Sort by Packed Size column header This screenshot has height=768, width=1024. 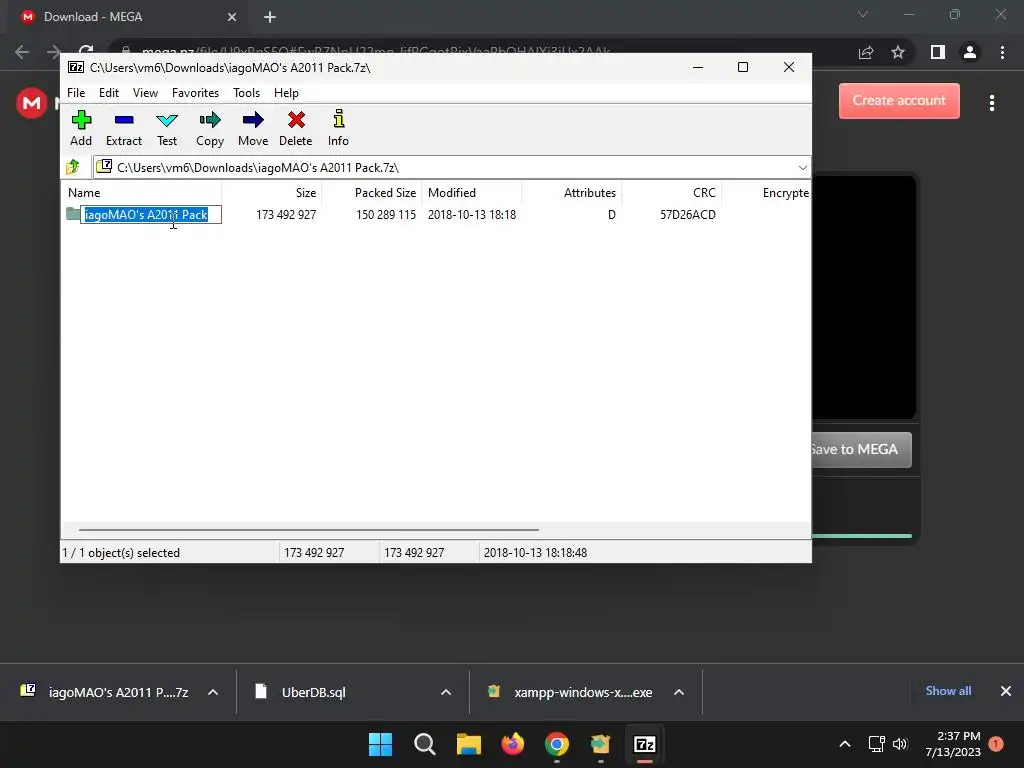372,193
